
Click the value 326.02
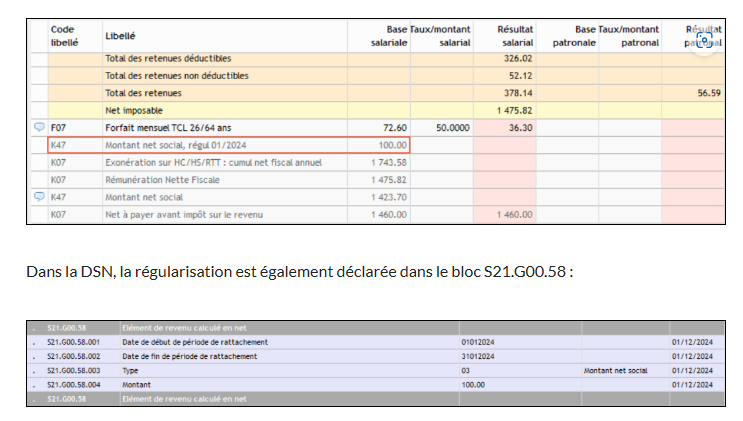pos(518,58)
